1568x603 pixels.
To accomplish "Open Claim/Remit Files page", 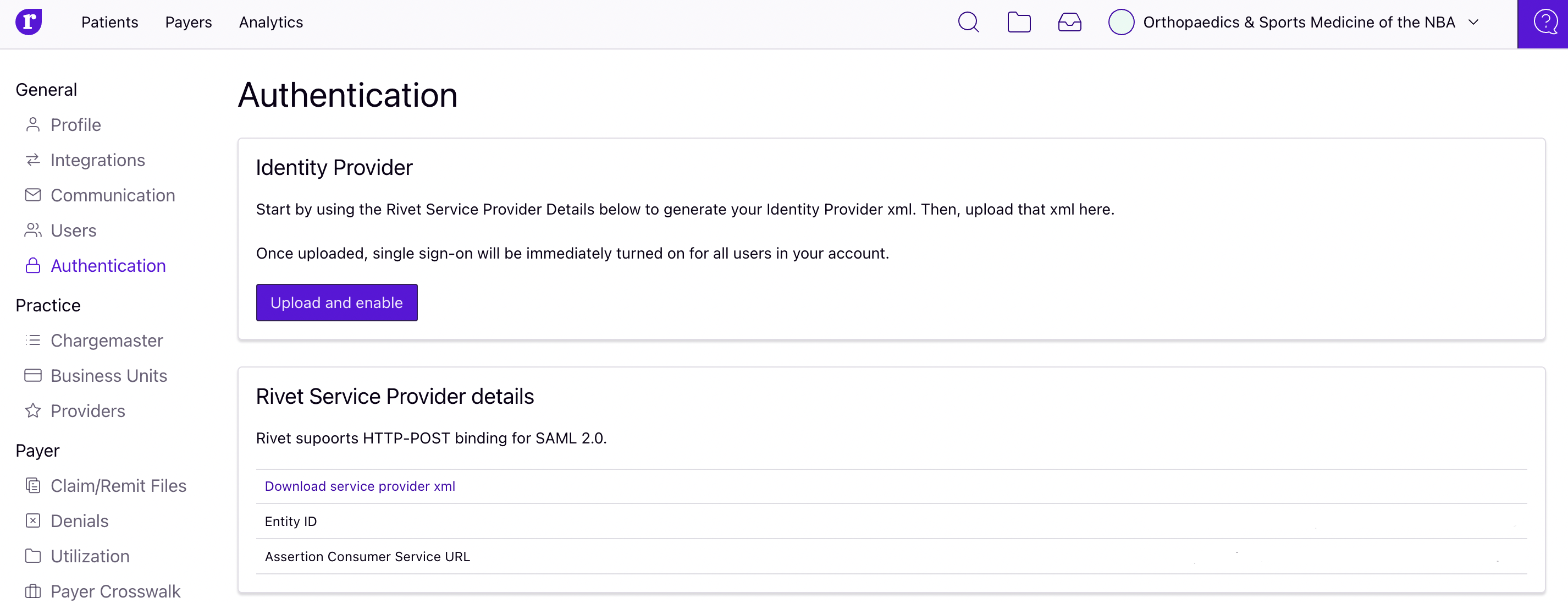I will point(118,485).
